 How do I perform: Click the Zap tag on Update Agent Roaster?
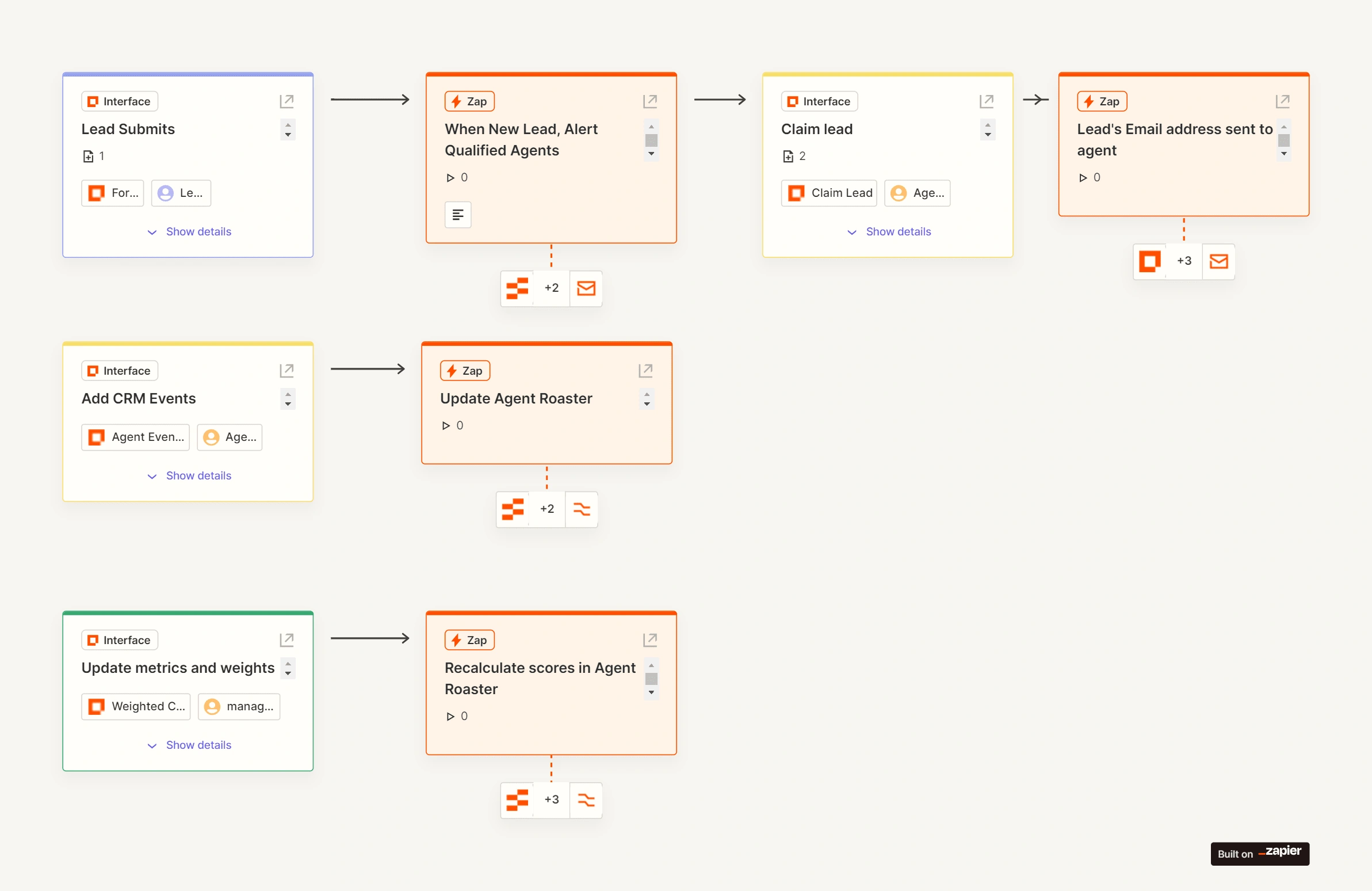465,371
